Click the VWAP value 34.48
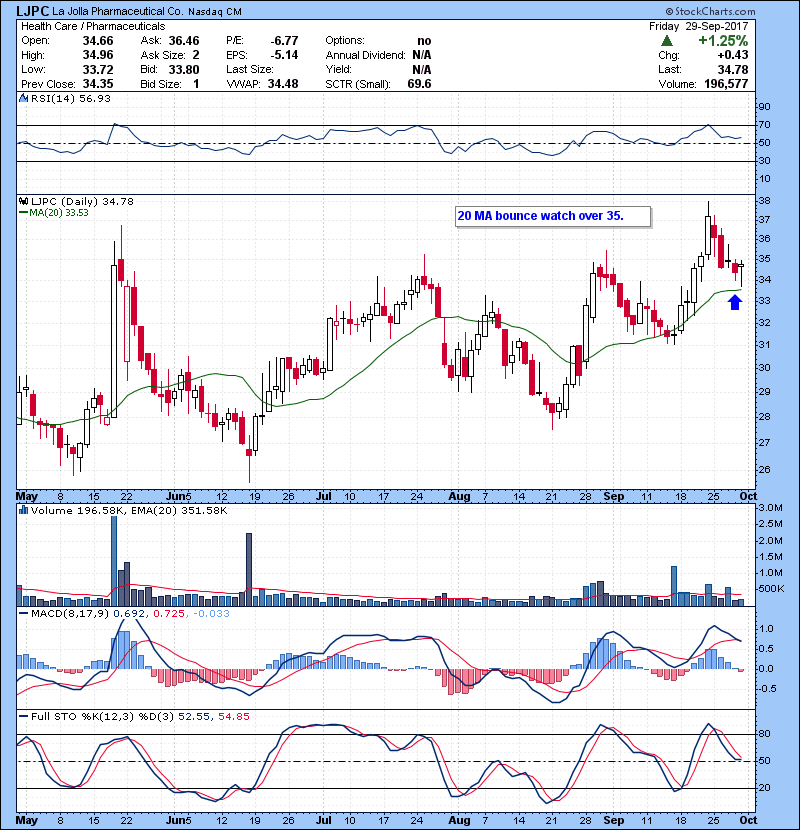Viewport: 800px width, 830px height. [283, 84]
